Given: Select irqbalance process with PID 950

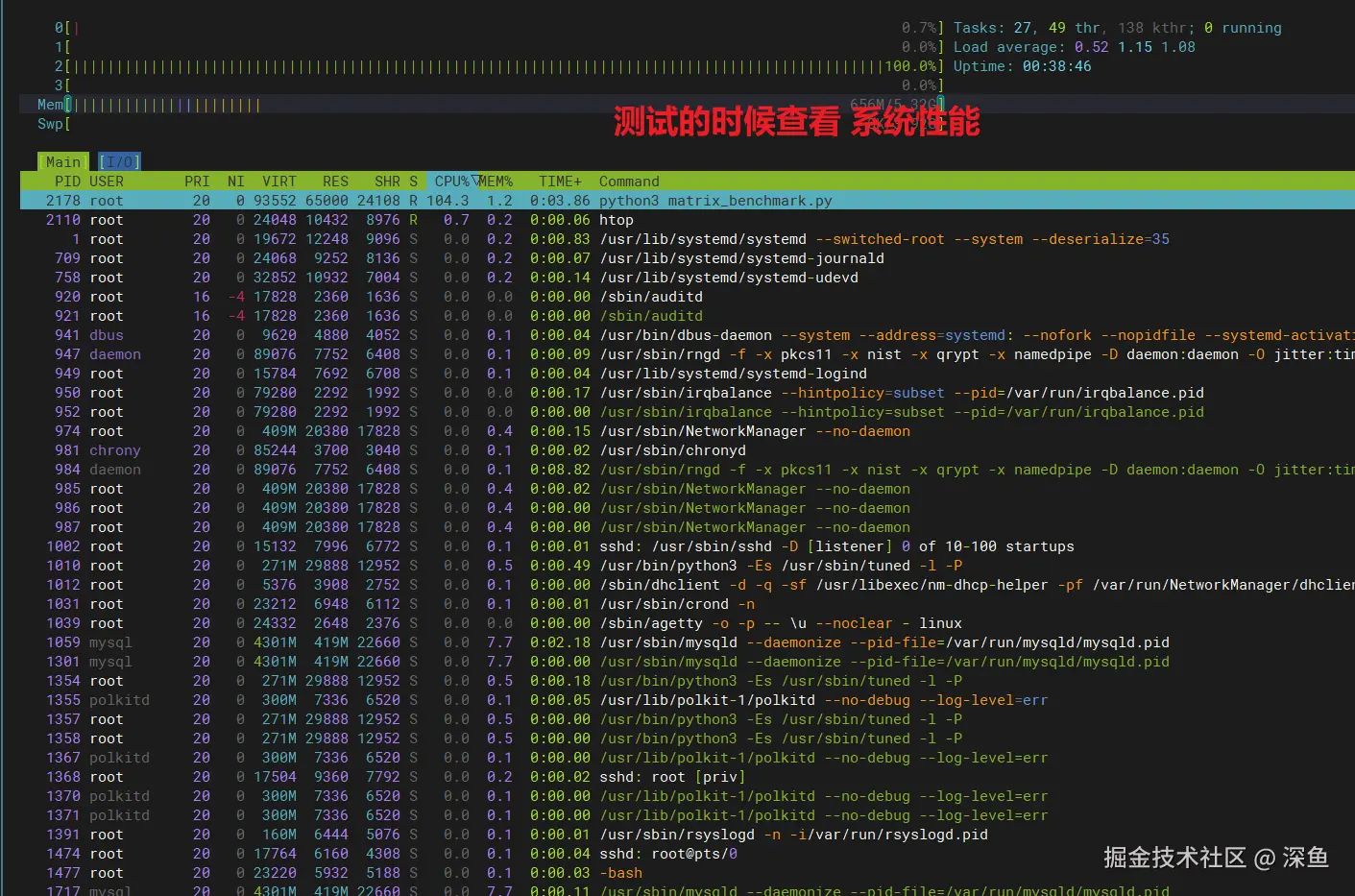Looking at the screenshot, I should [688, 393].
